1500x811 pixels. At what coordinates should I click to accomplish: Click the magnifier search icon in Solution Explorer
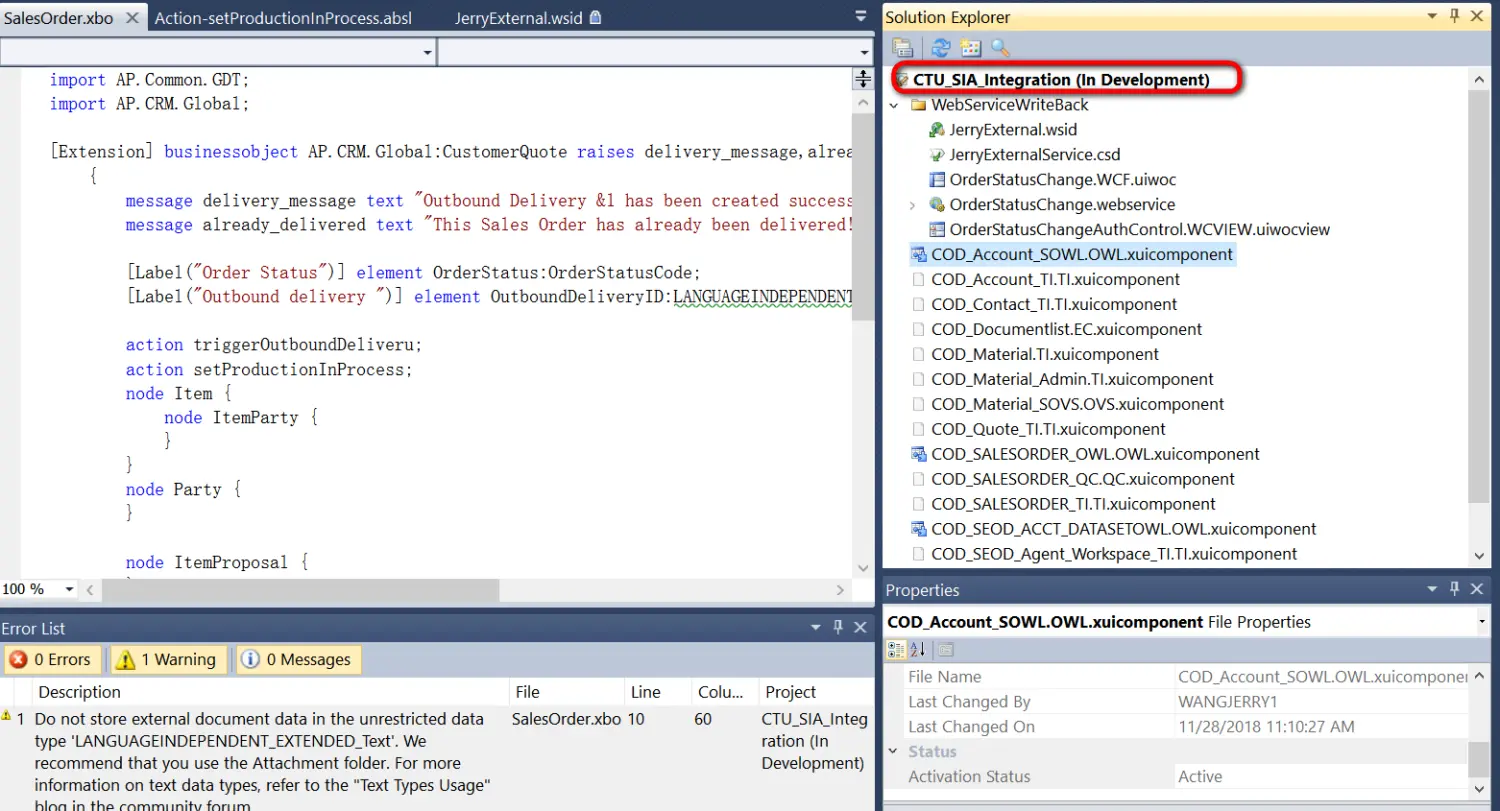pos(1000,47)
